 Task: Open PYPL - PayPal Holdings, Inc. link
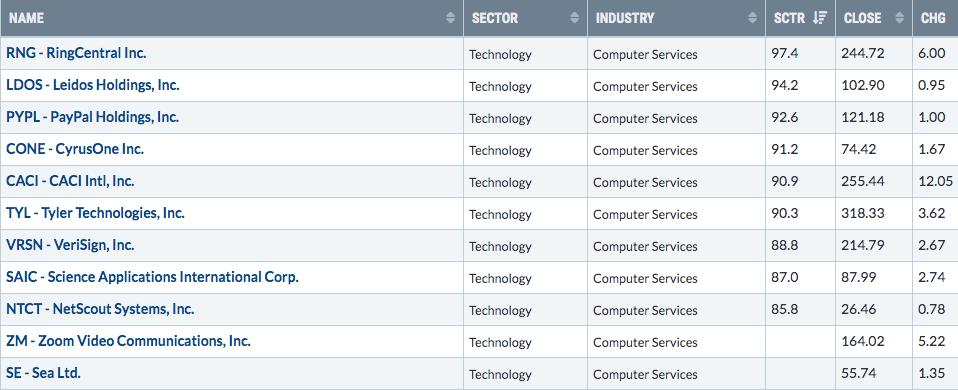(92, 117)
